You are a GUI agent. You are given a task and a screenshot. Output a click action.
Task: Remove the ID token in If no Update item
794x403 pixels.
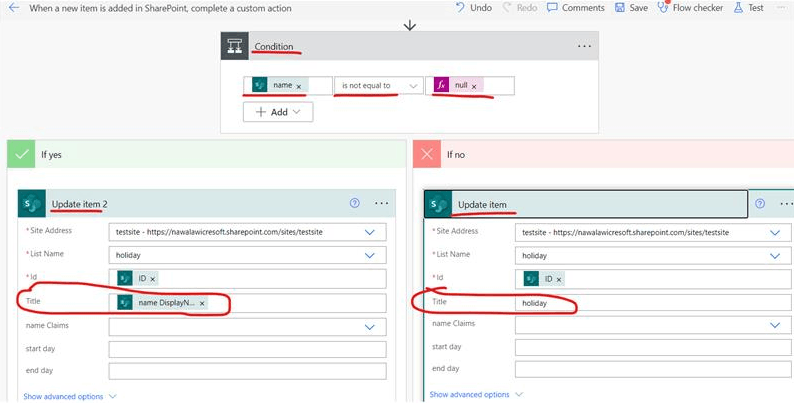coord(559,279)
